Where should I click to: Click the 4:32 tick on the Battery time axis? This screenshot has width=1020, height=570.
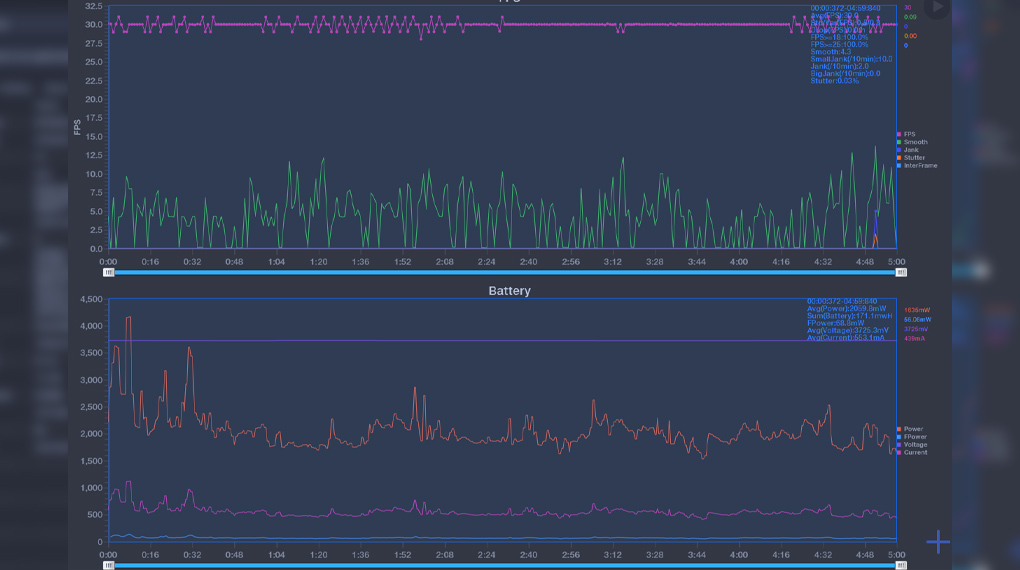823,555
